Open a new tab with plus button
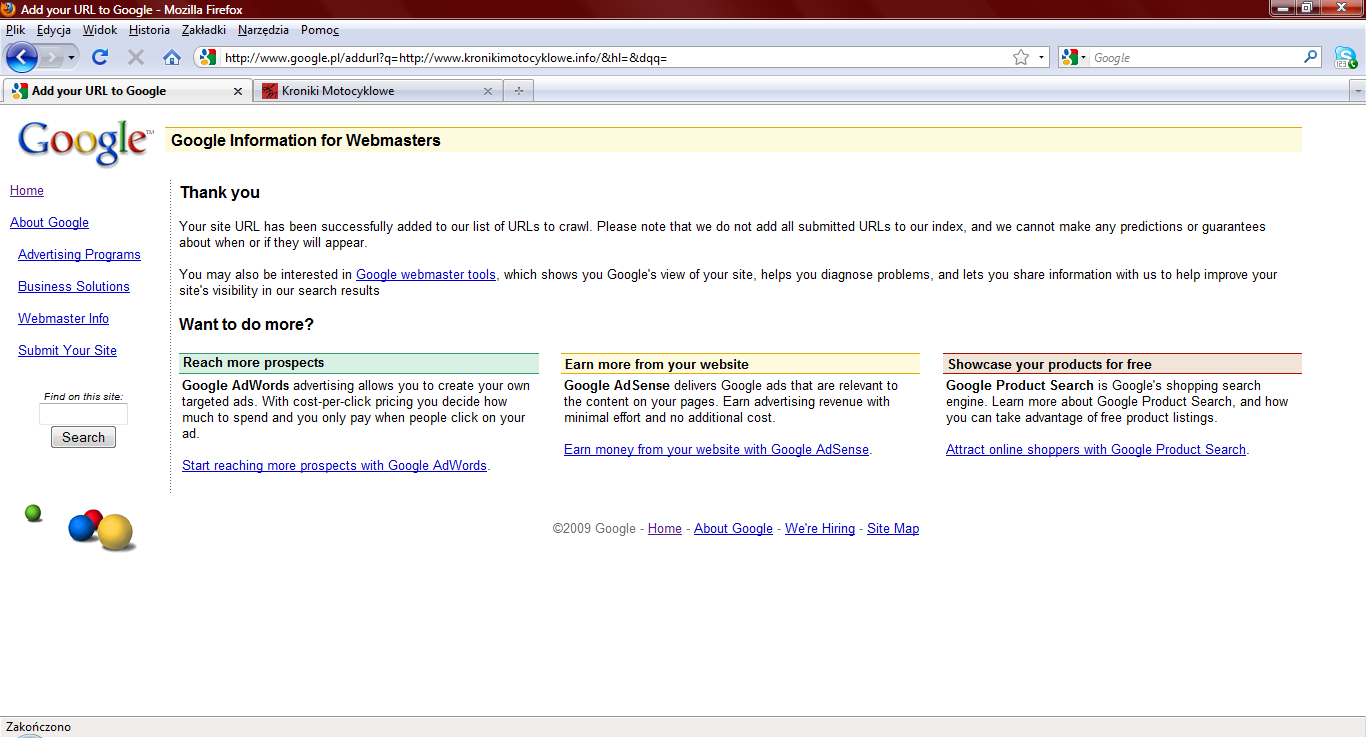Screen dimensions: 1366x738 coord(518,91)
